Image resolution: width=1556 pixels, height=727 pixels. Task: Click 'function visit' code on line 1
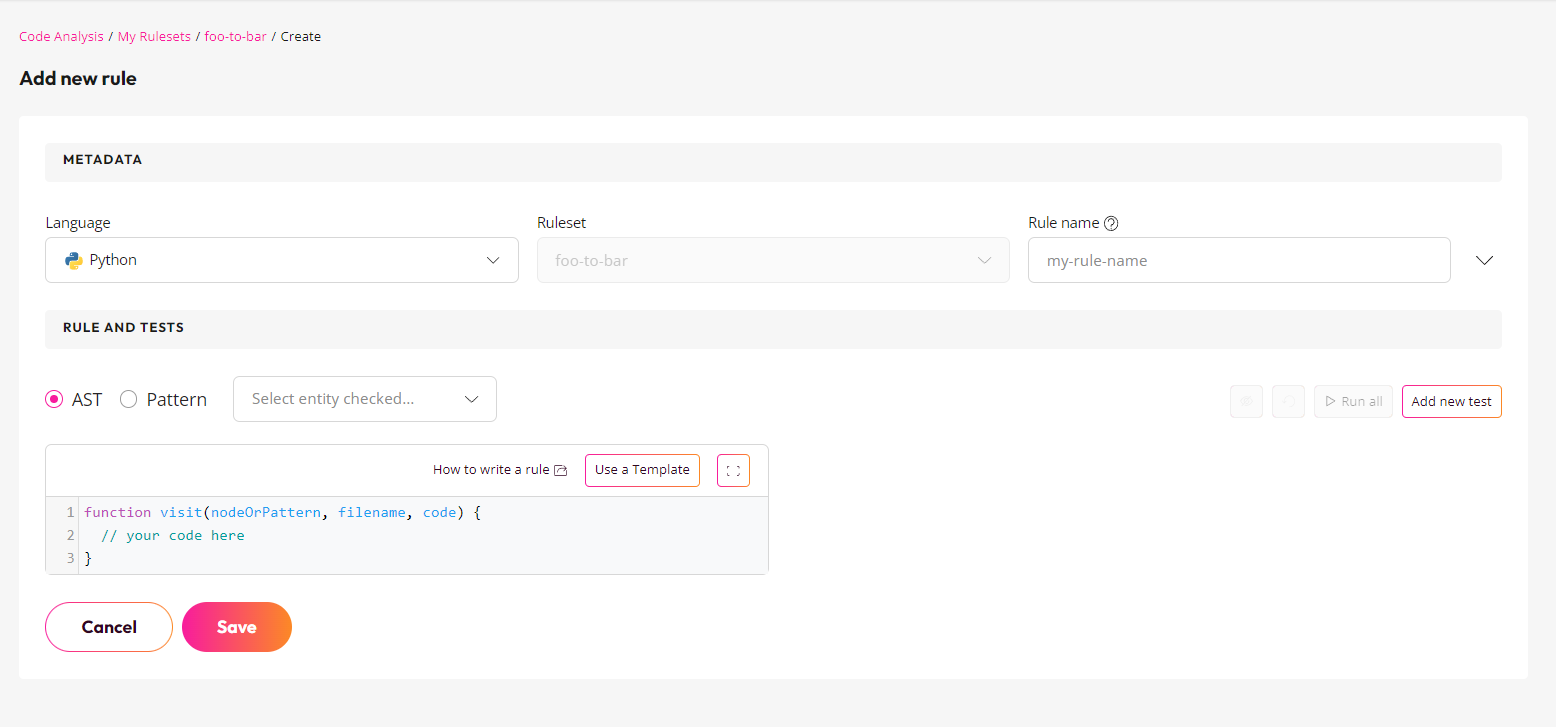click(x=143, y=512)
